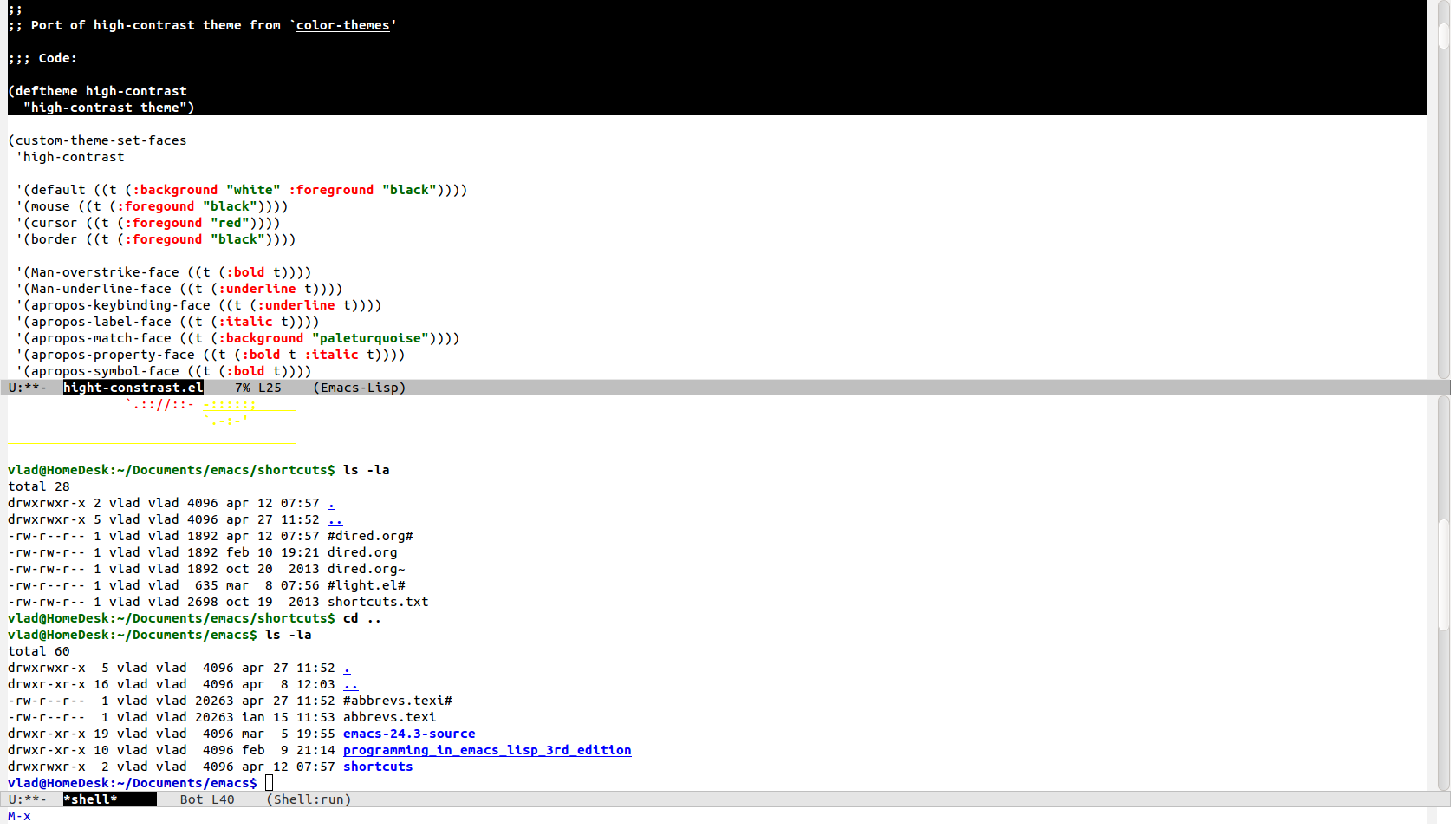Click the shell prompt cursor after emacs$

(270, 783)
